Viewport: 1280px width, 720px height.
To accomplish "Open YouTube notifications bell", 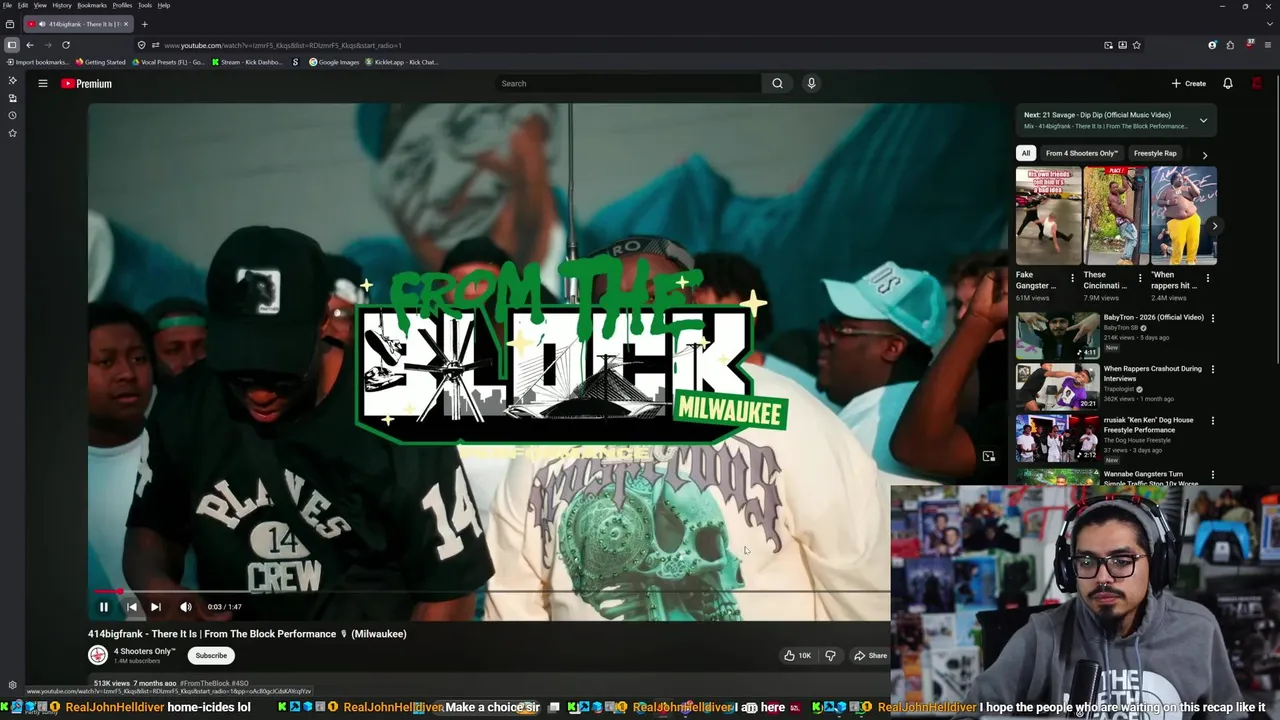I will (1228, 84).
